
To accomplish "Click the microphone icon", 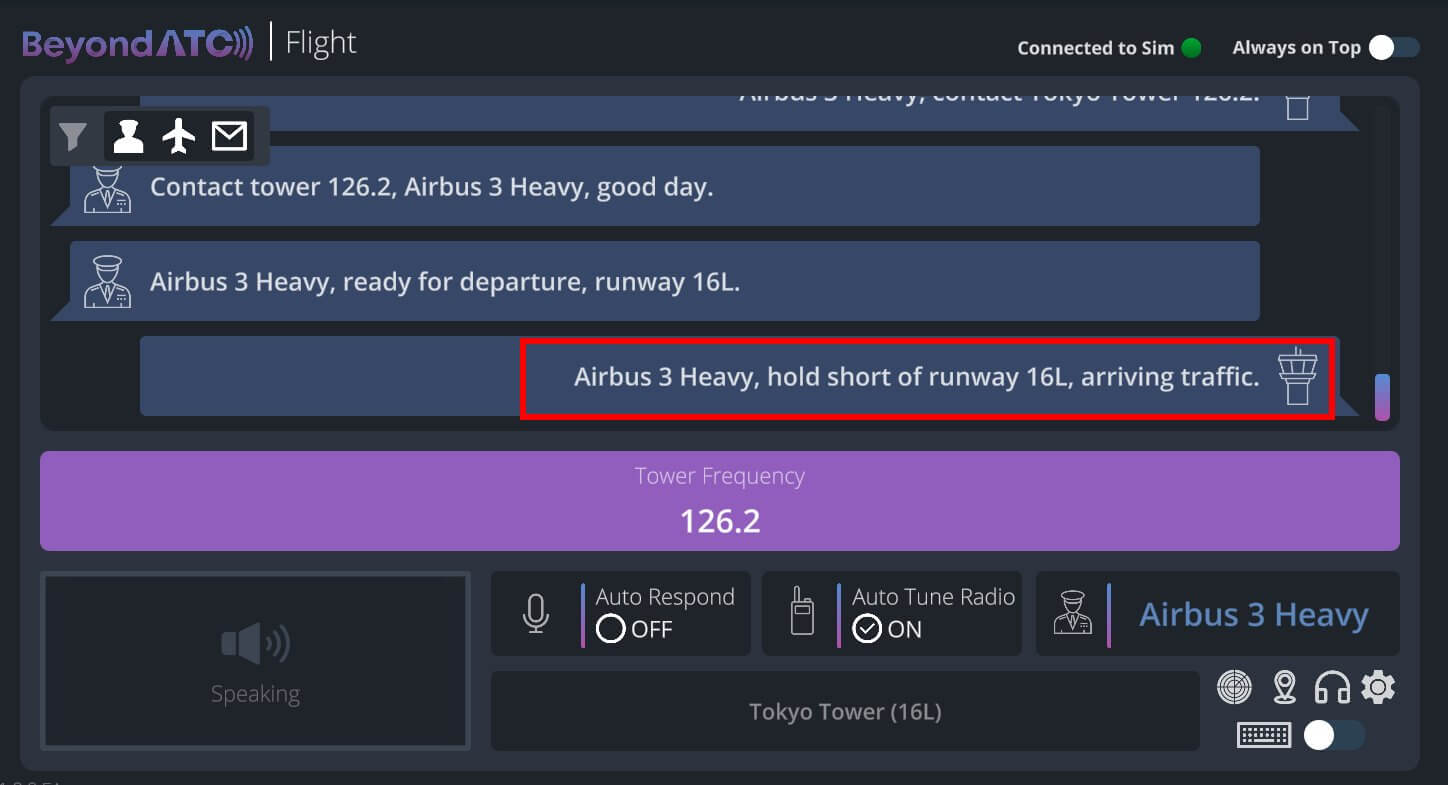I will (x=536, y=614).
